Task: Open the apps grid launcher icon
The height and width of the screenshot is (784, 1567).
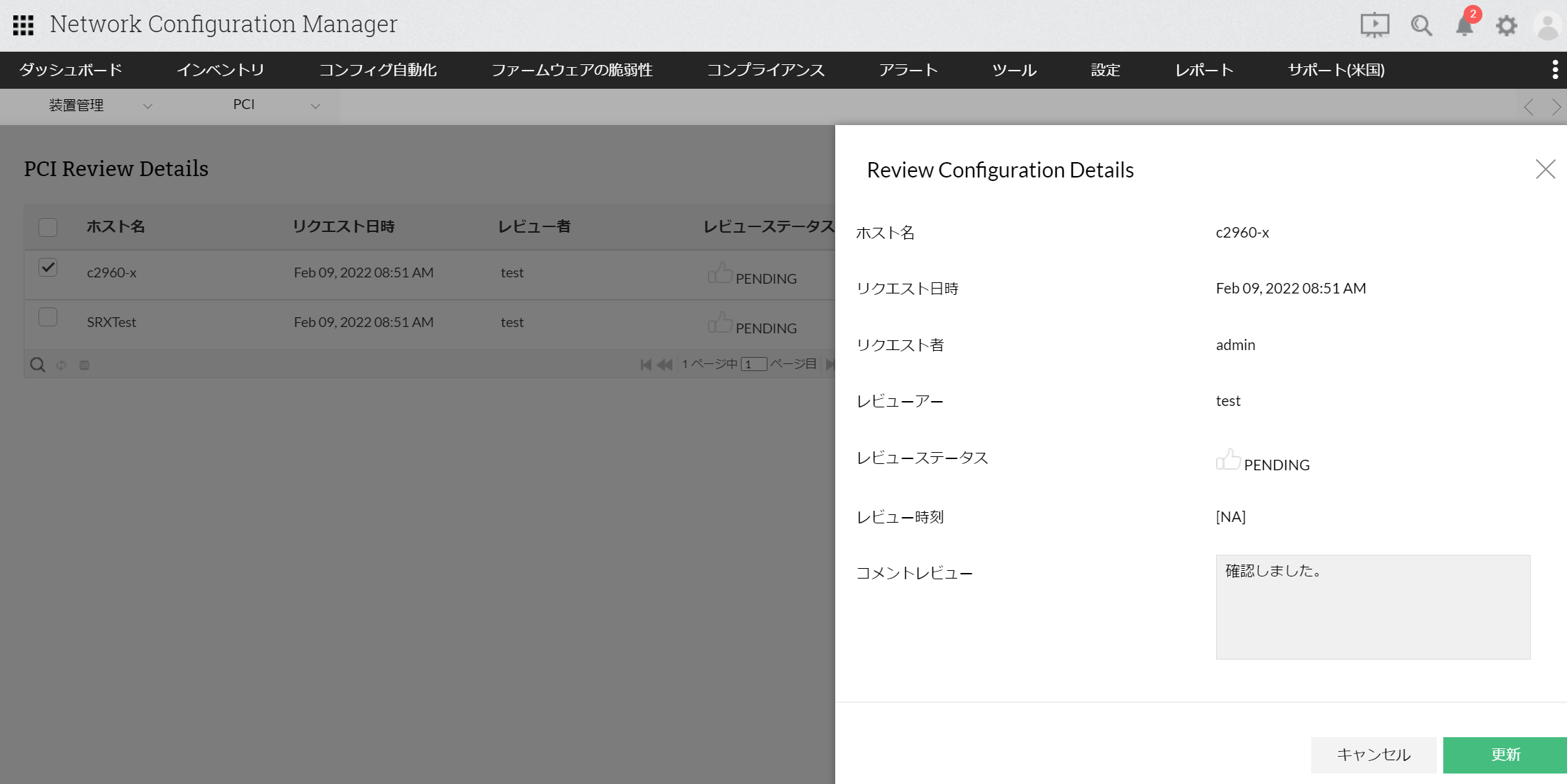Action: coord(23,25)
